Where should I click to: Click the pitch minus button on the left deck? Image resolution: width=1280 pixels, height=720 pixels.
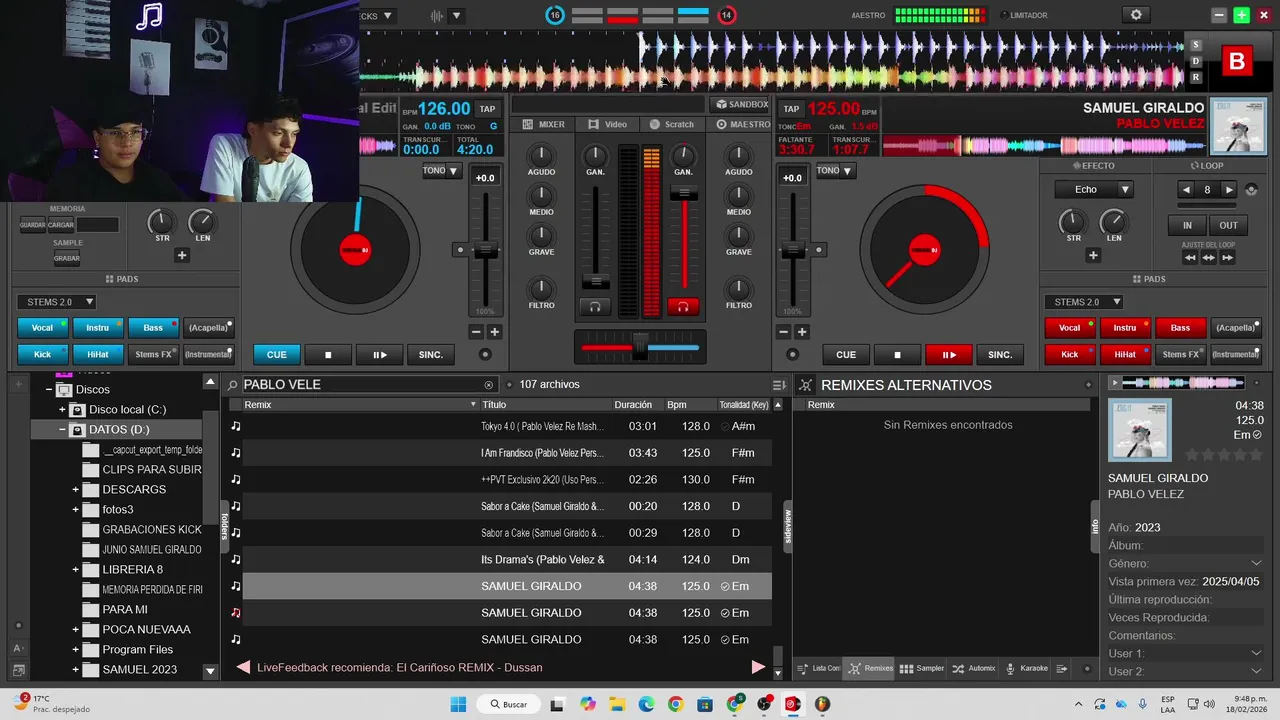pos(476,332)
